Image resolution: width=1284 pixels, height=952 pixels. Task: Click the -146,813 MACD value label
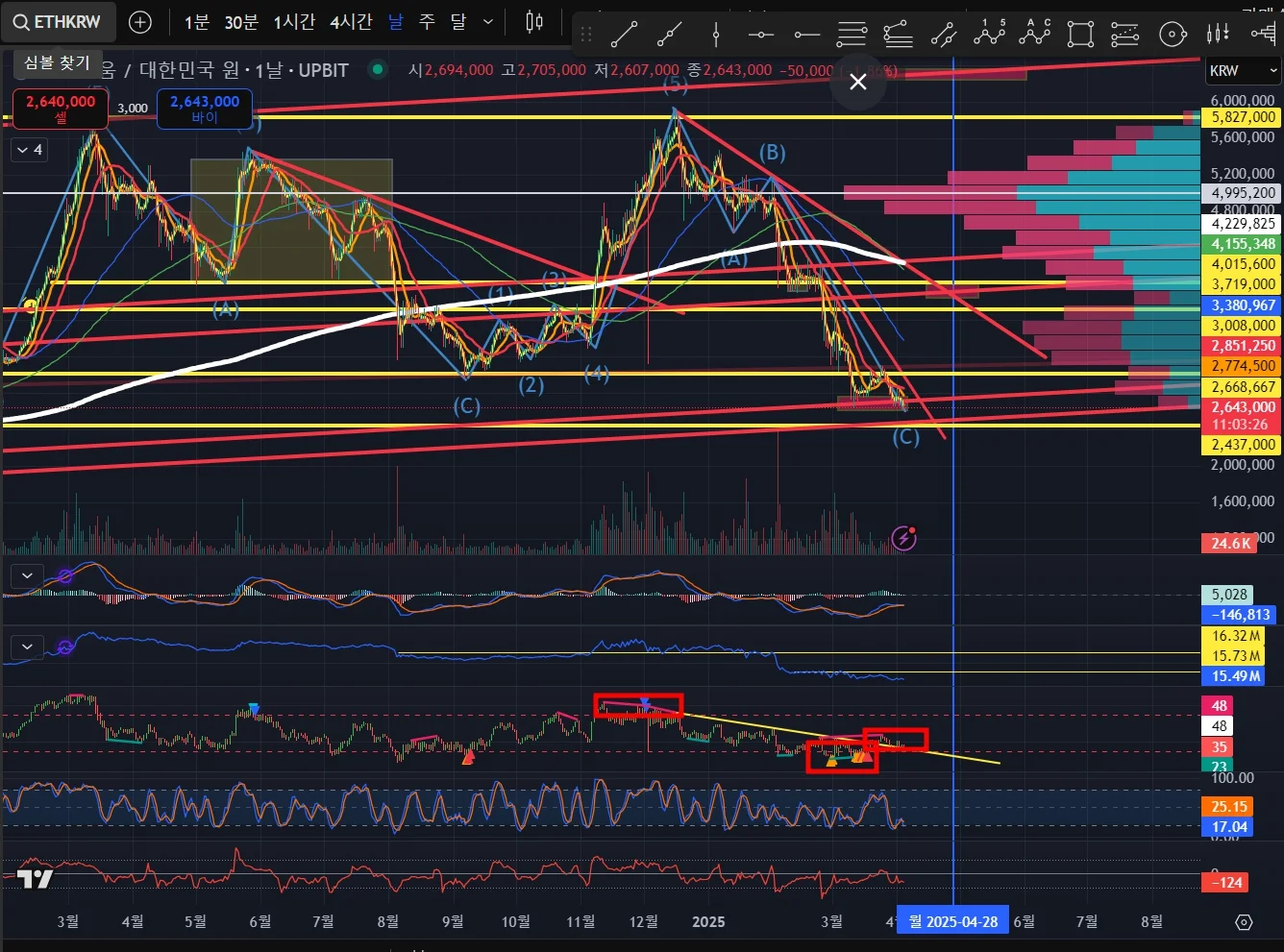pyautogui.click(x=1240, y=615)
